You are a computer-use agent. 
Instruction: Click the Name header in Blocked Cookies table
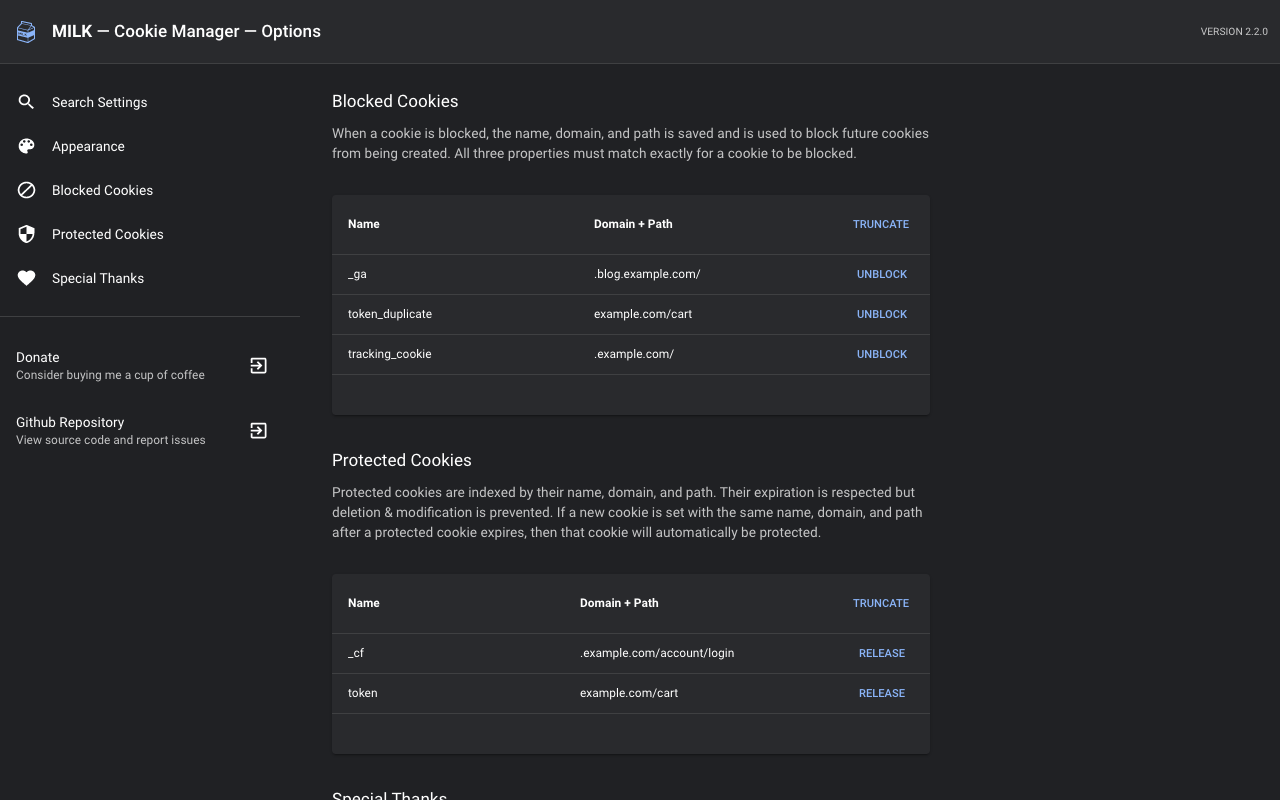click(x=364, y=224)
